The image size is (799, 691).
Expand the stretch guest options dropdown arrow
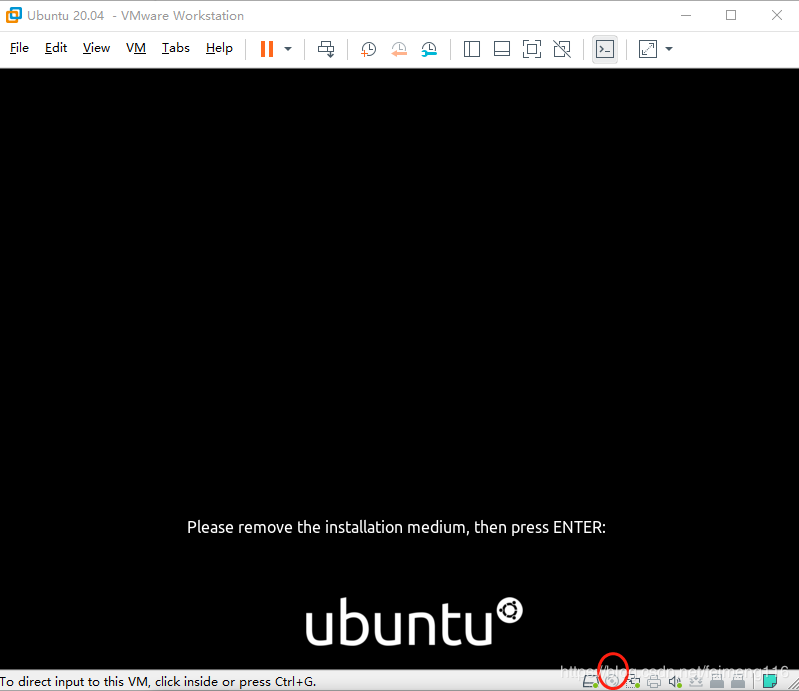(669, 49)
